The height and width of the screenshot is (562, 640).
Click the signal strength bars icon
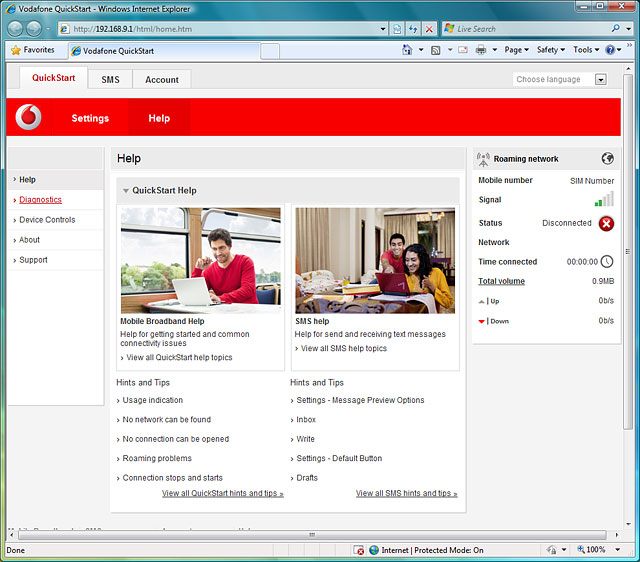click(604, 200)
